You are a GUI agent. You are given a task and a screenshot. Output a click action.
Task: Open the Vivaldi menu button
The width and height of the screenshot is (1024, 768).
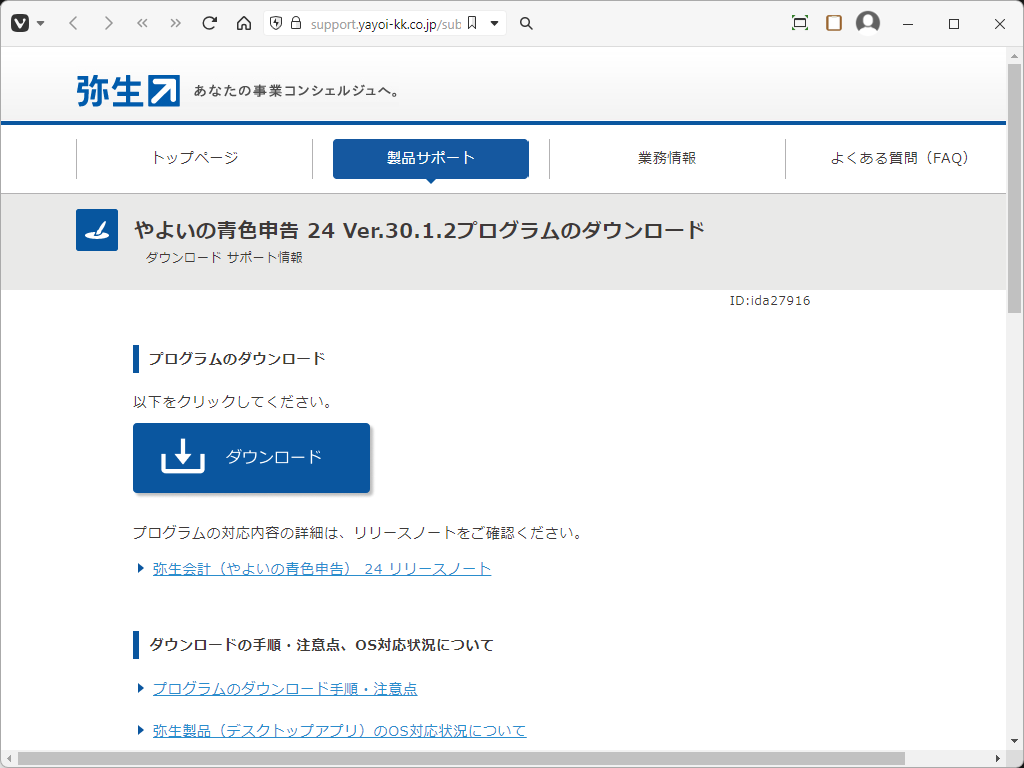pos(20,24)
